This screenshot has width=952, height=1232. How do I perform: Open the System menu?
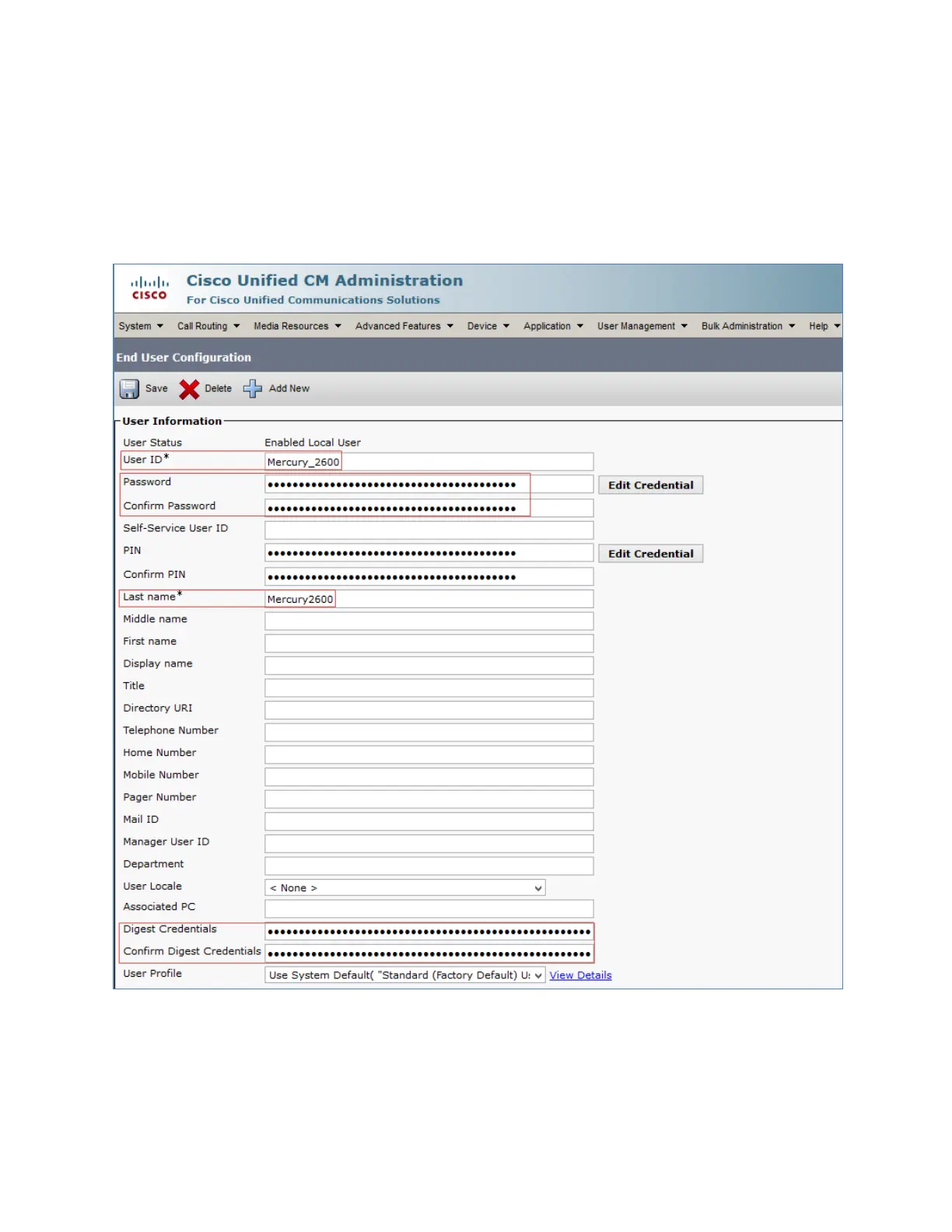[141, 327]
